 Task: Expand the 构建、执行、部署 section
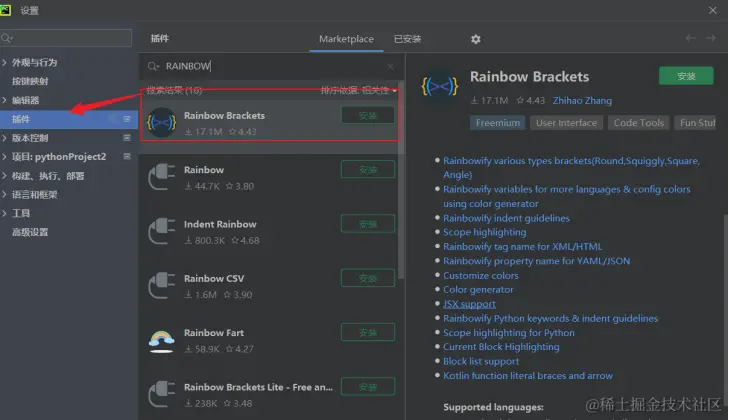pos(4,176)
